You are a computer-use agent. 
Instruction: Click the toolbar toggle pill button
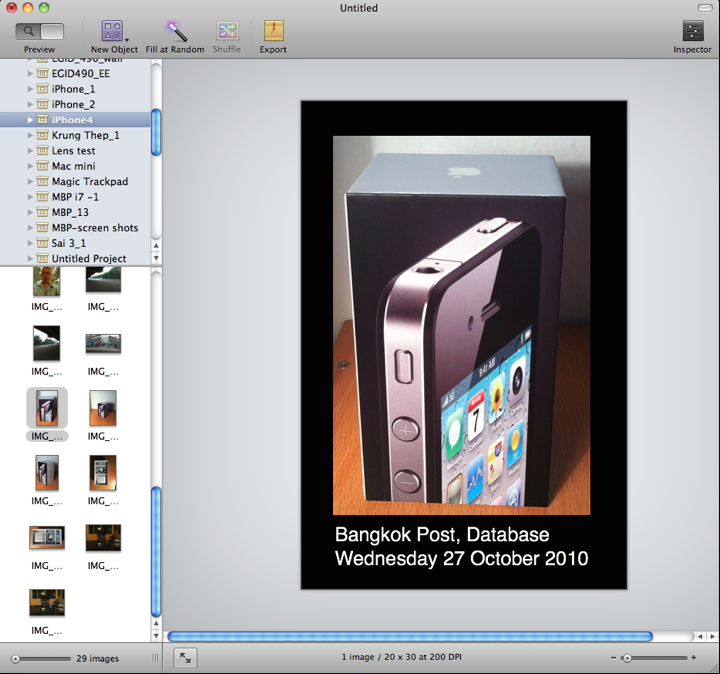coord(704,7)
